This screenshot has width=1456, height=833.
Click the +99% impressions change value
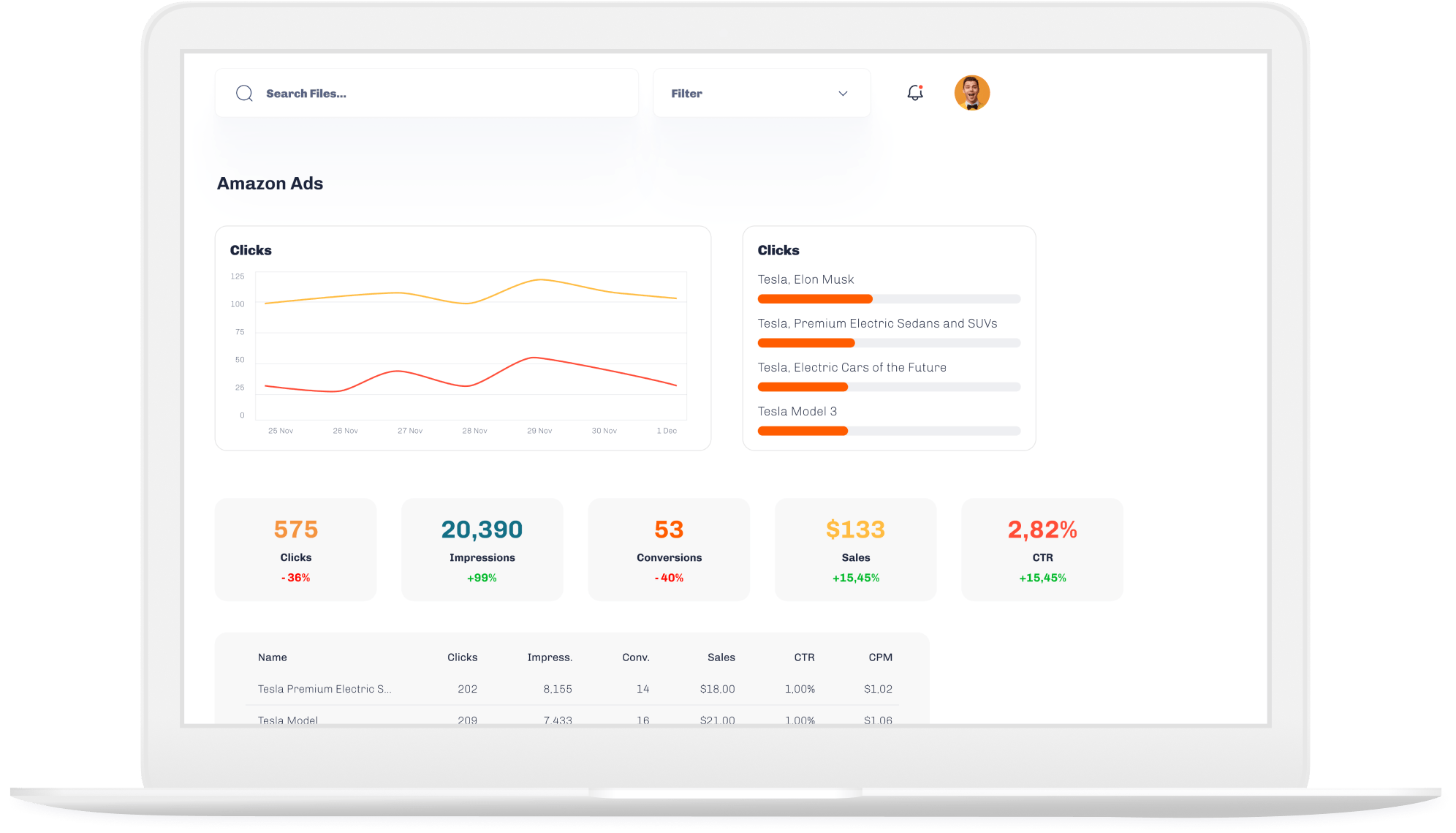tap(482, 578)
